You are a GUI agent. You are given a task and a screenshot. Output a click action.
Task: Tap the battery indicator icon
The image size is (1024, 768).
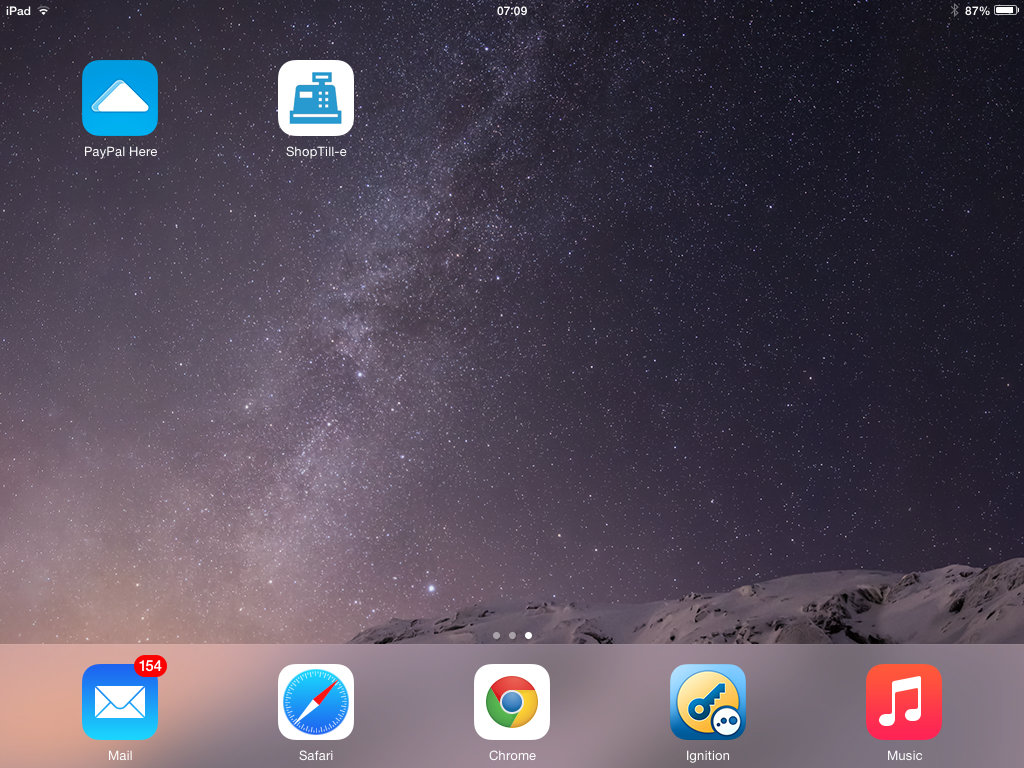(1006, 10)
